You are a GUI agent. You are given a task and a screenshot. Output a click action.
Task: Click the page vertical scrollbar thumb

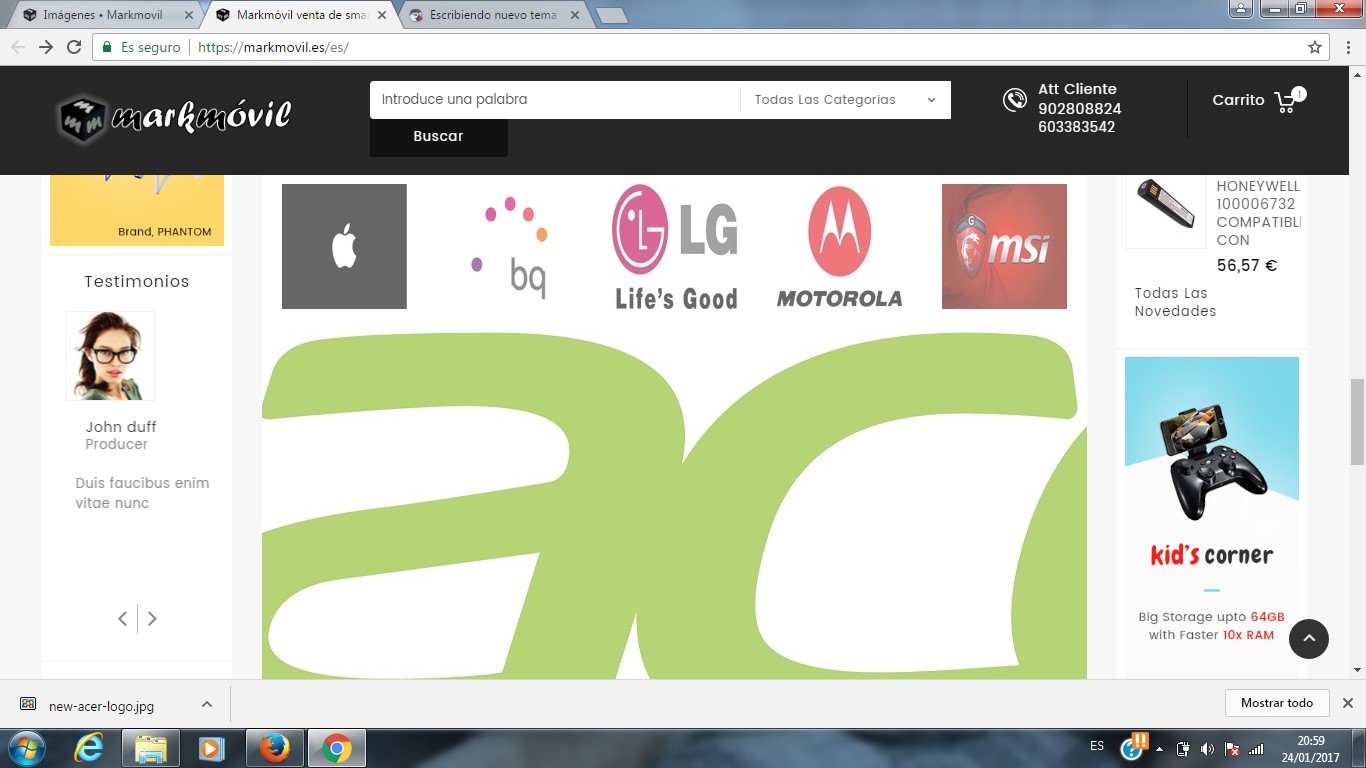coord(1357,422)
